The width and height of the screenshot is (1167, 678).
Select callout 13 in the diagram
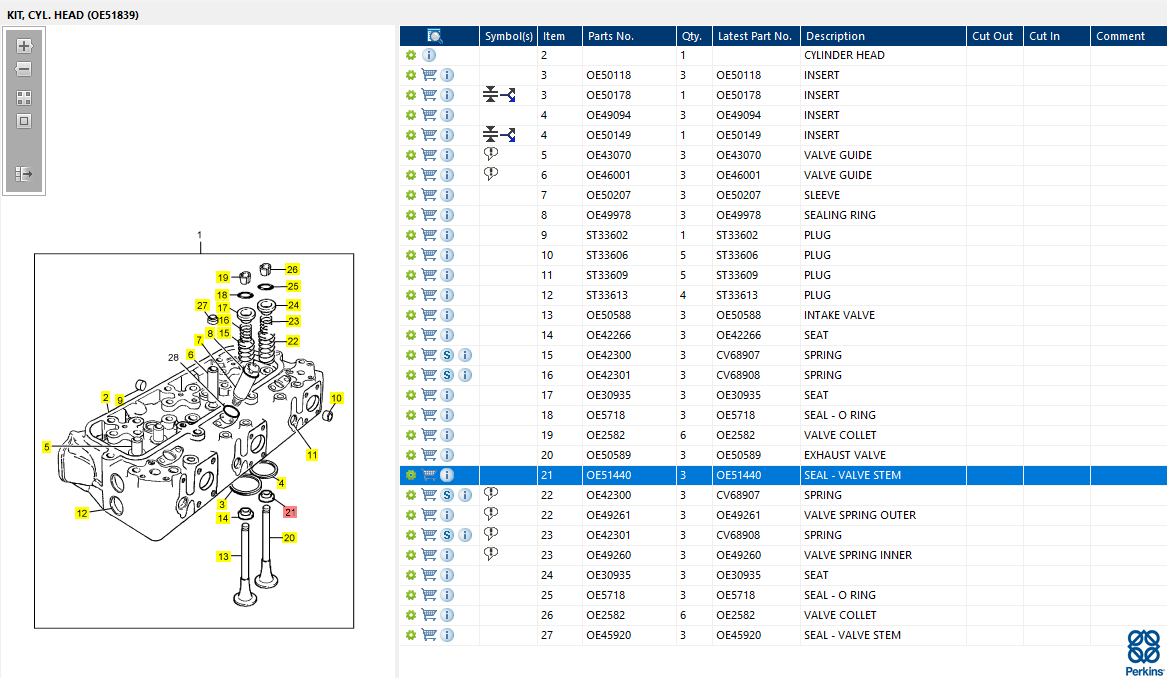[x=223, y=556]
